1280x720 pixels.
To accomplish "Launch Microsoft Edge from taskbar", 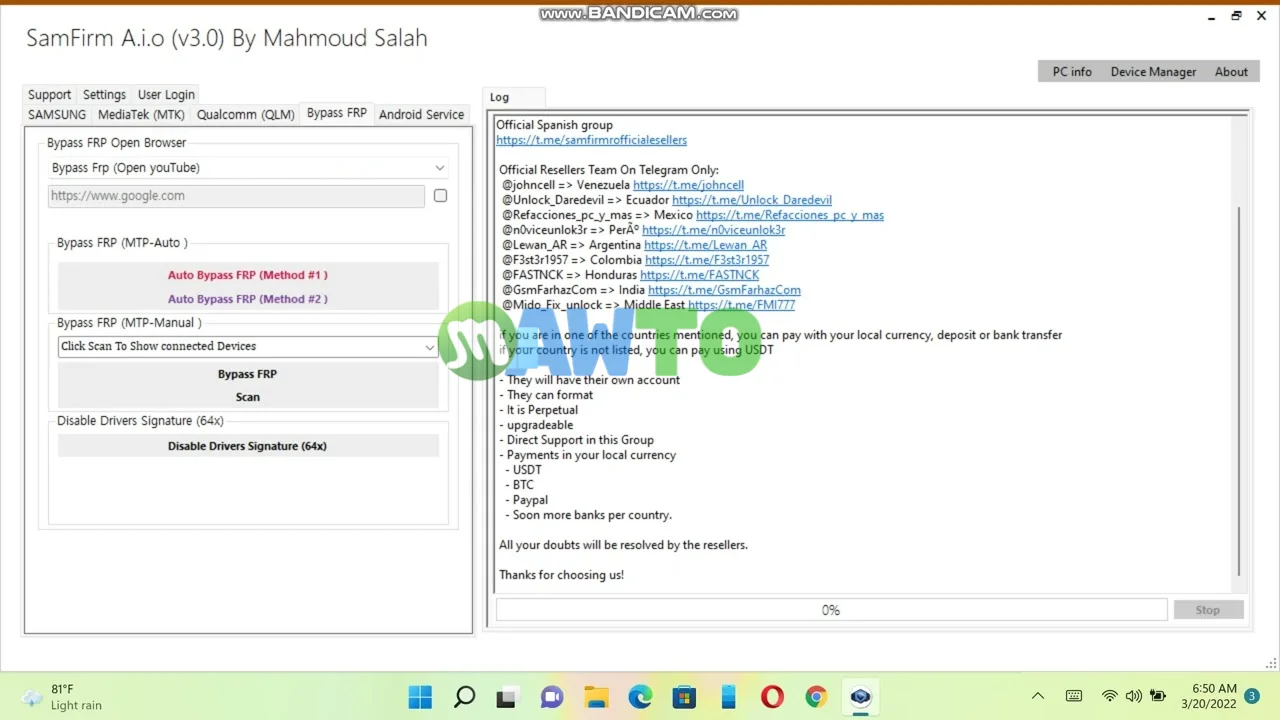I will pyautogui.click(x=640, y=697).
